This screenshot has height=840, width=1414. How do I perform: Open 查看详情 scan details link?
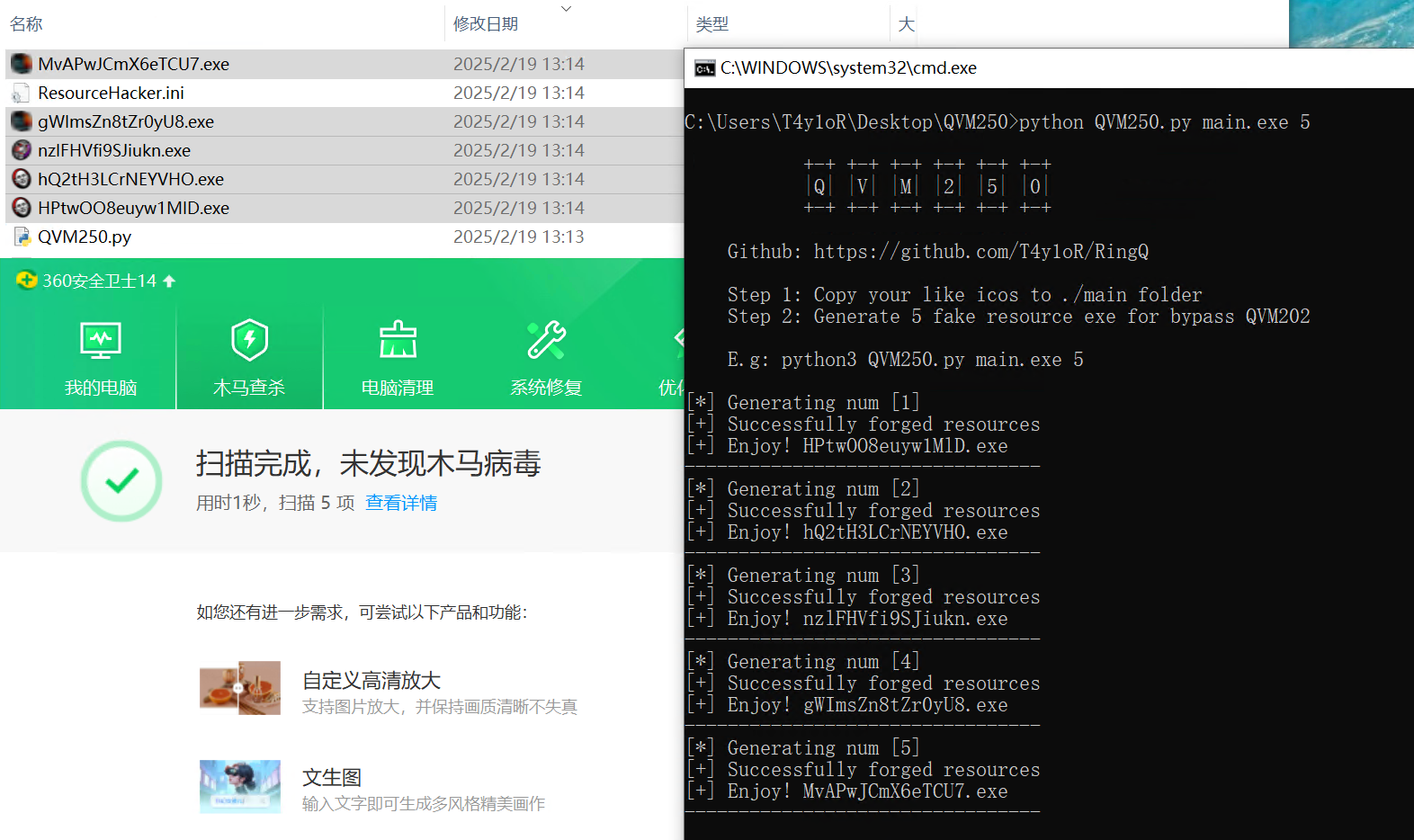[401, 503]
